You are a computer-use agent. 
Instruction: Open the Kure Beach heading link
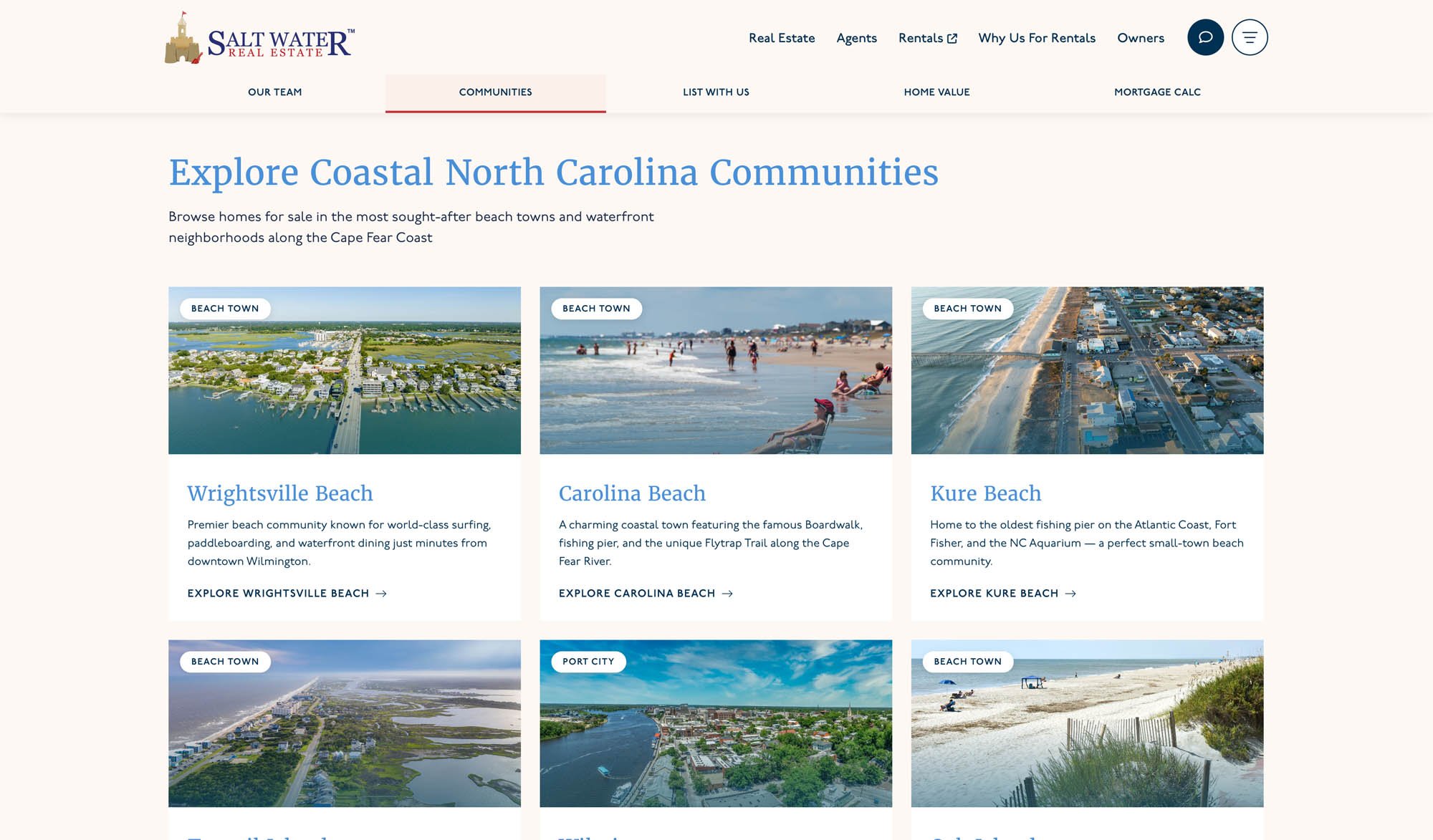pyautogui.click(x=986, y=493)
